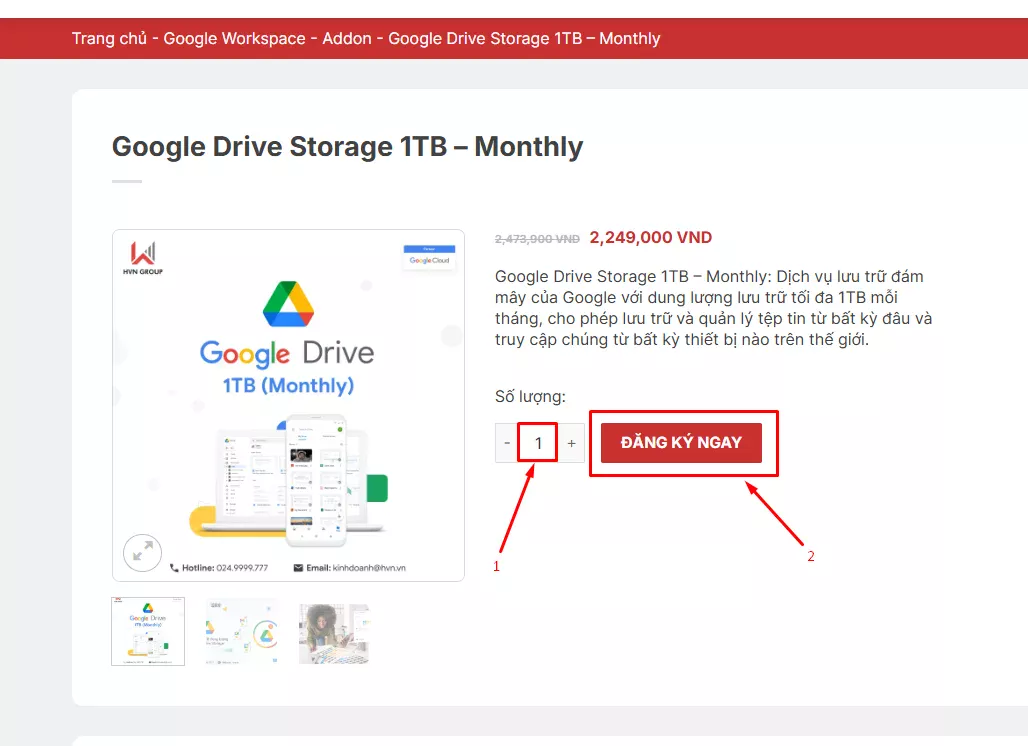Focus the quantity input field
Screen dimensions: 1028x746
538,443
